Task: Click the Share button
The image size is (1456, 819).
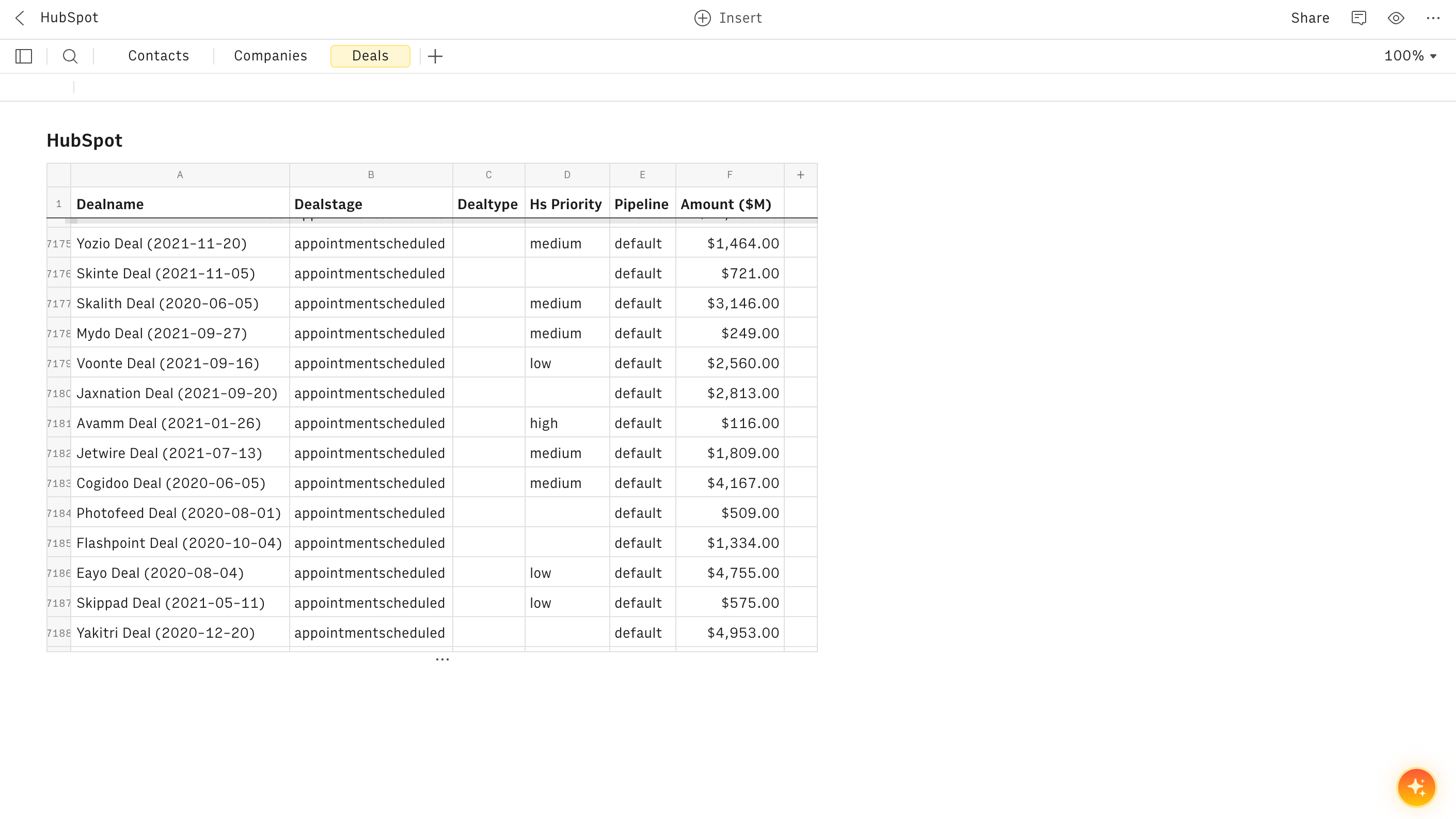Action: click(1309, 18)
